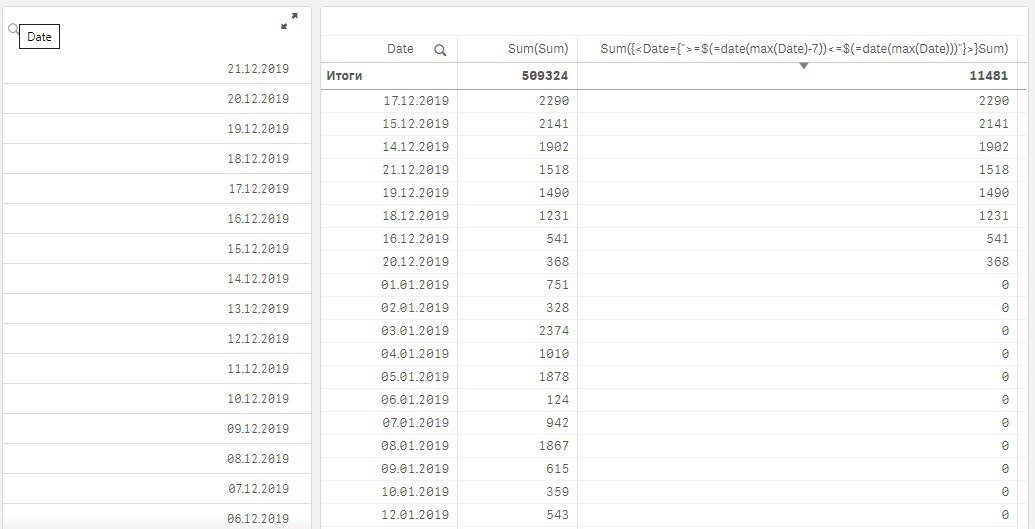1035x529 pixels.
Task: Select 11.12.2019 in the Date filter list
Action: tap(257, 369)
